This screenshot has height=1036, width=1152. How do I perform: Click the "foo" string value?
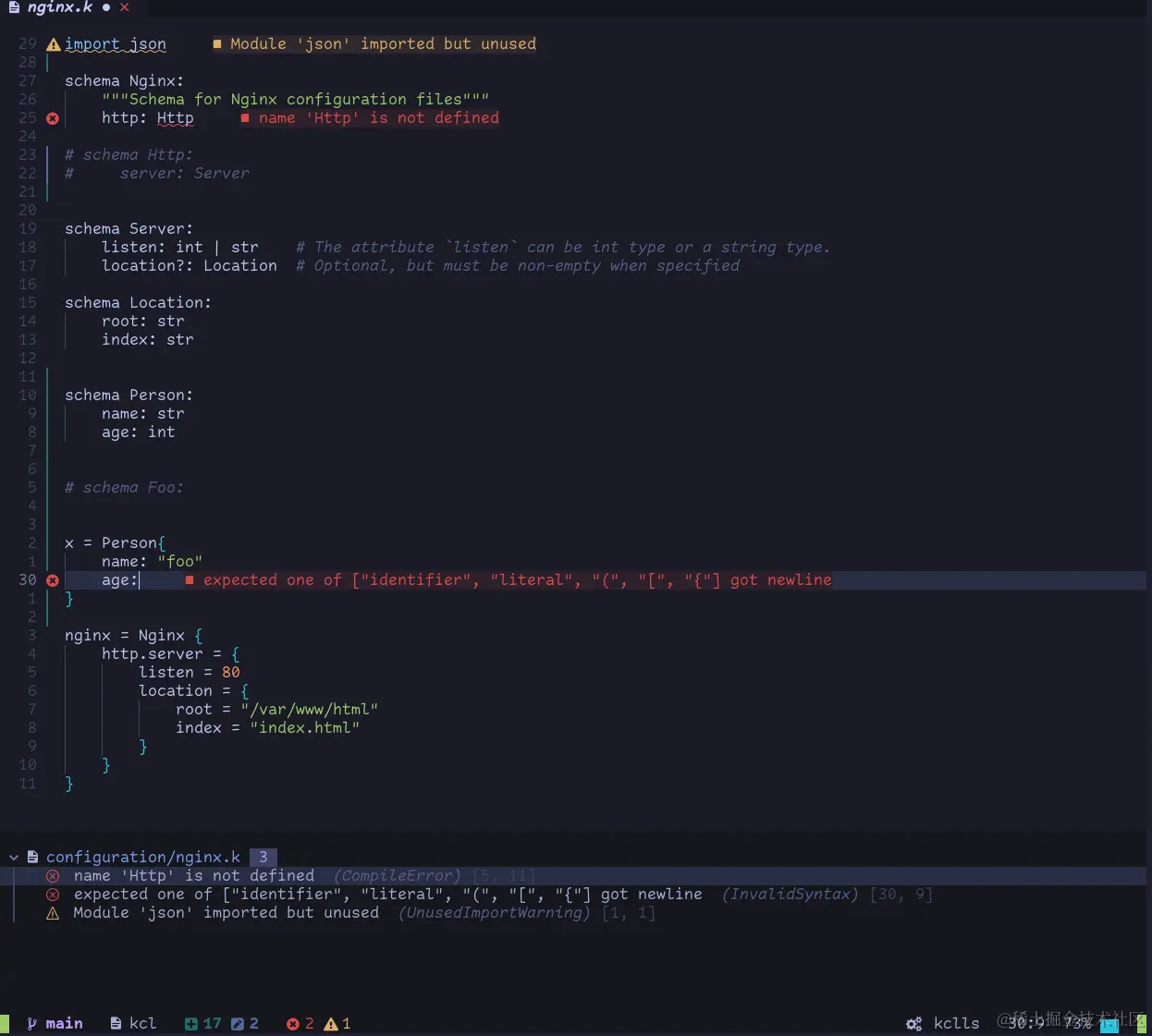click(180, 562)
